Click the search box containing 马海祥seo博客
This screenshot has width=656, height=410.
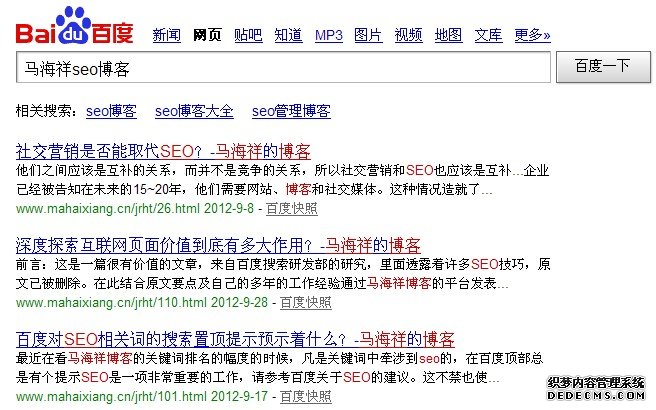click(283, 68)
